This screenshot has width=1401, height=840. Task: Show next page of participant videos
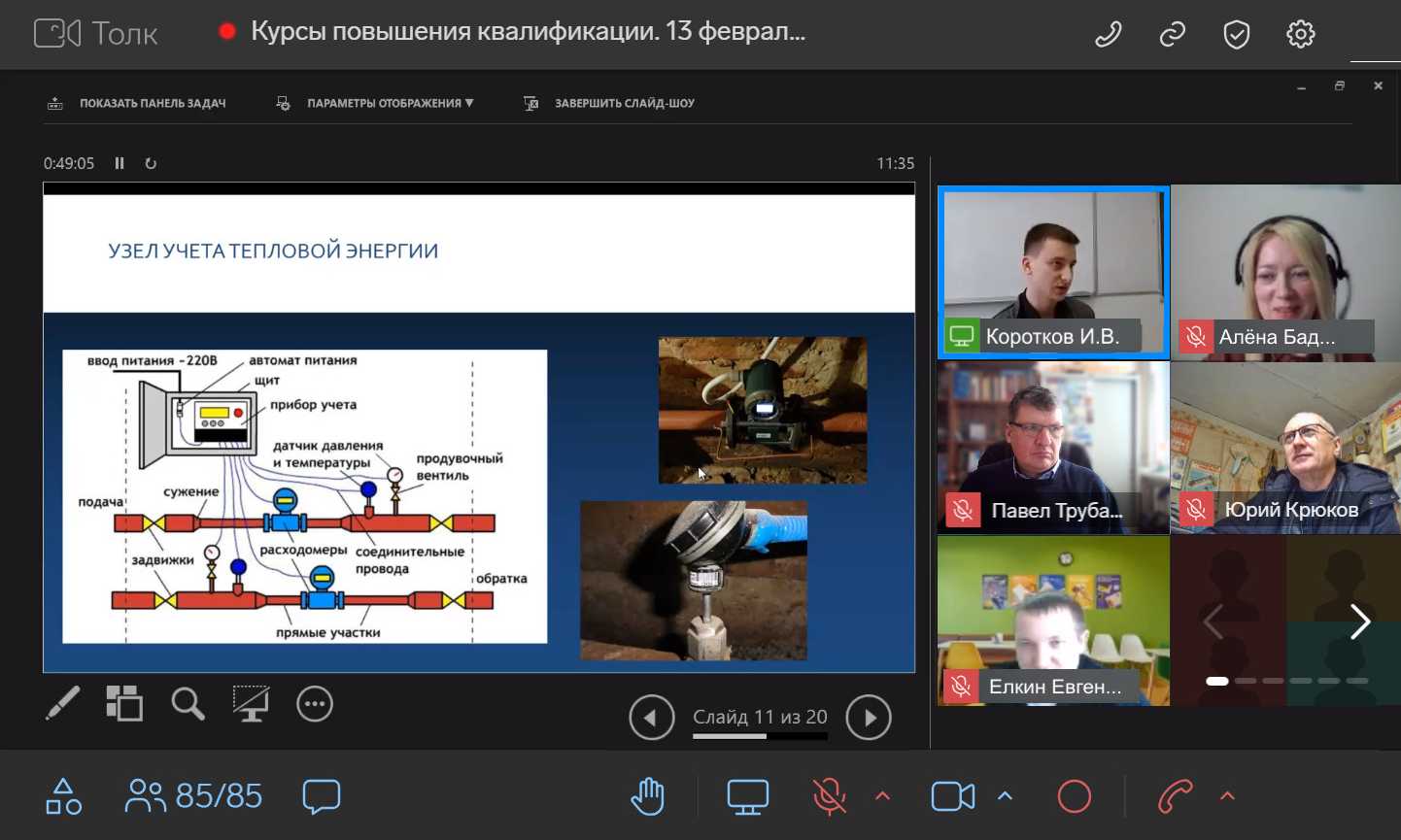coord(1360,622)
